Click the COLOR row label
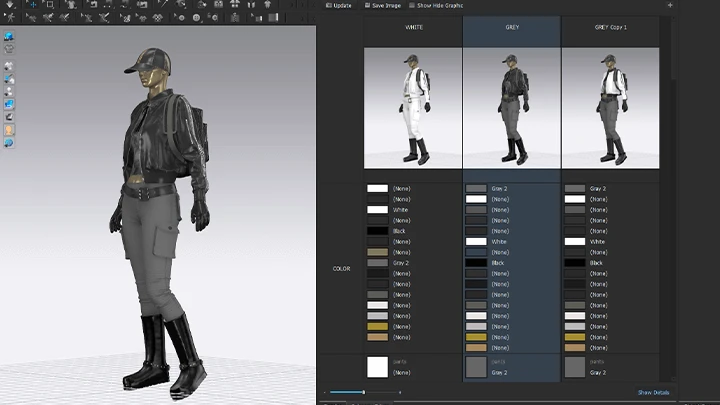 (x=341, y=269)
